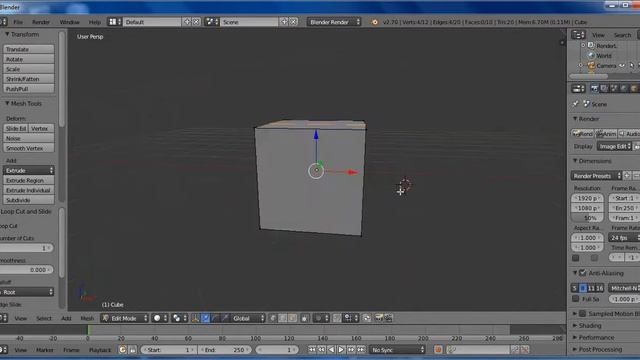This screenshot has width=640, height=360.
Task: Open the Window menu
Action: coord(69,22)
